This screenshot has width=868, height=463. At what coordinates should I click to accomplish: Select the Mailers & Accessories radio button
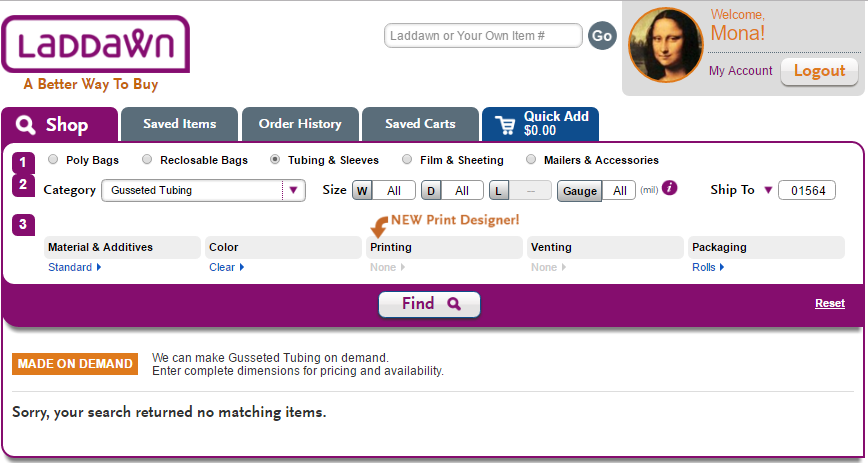click(531, 160)
